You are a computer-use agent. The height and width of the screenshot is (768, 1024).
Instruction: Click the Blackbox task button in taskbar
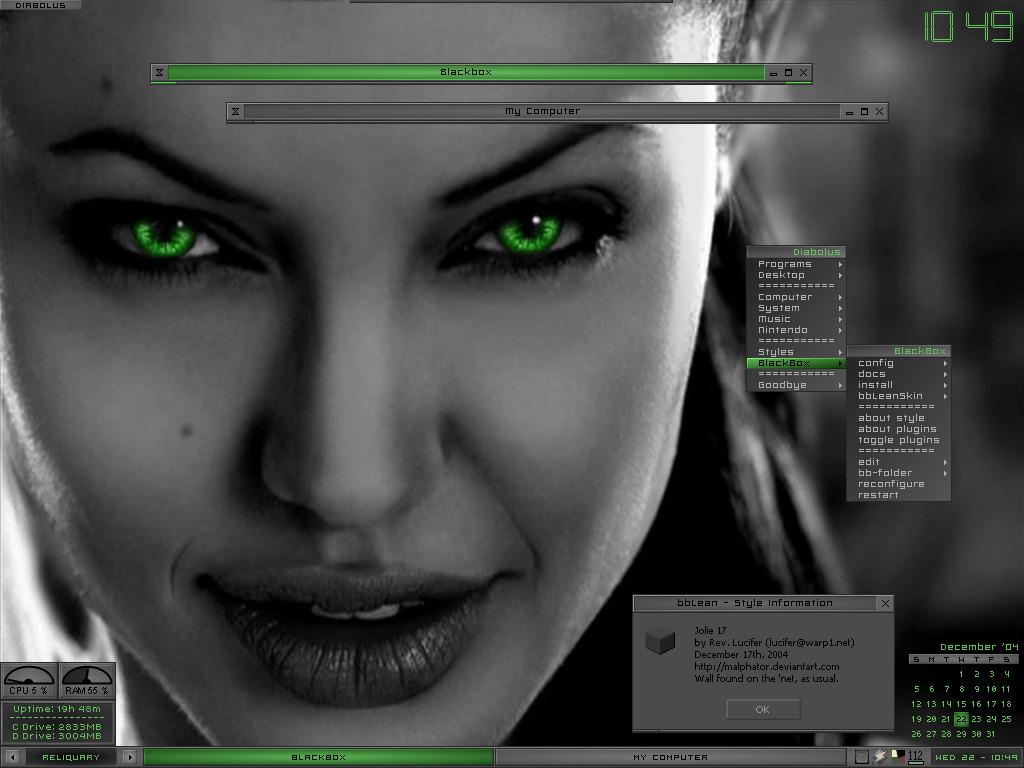coord(319,758)
